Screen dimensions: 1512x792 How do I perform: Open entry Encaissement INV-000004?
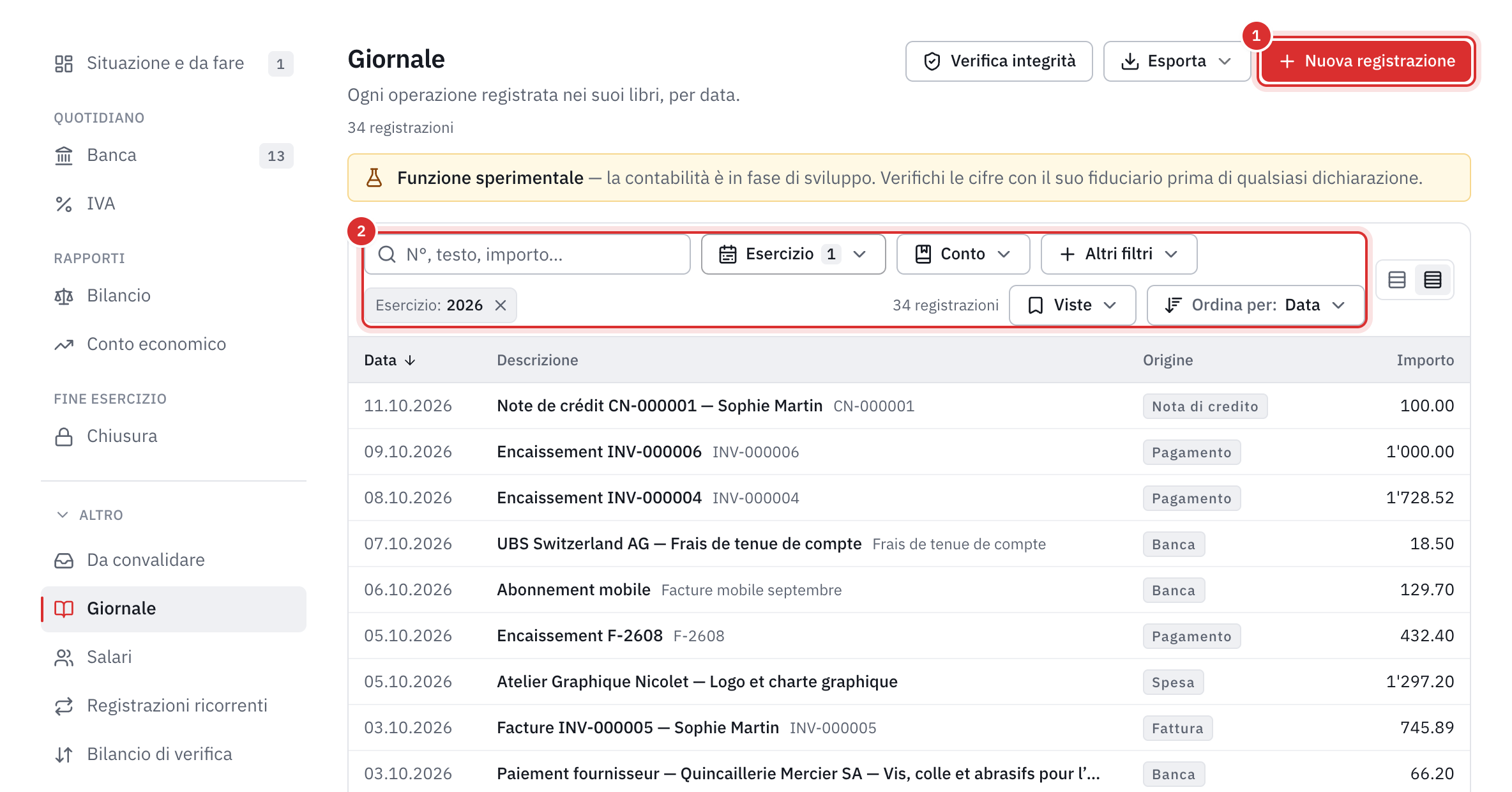[x=909, y=498]
